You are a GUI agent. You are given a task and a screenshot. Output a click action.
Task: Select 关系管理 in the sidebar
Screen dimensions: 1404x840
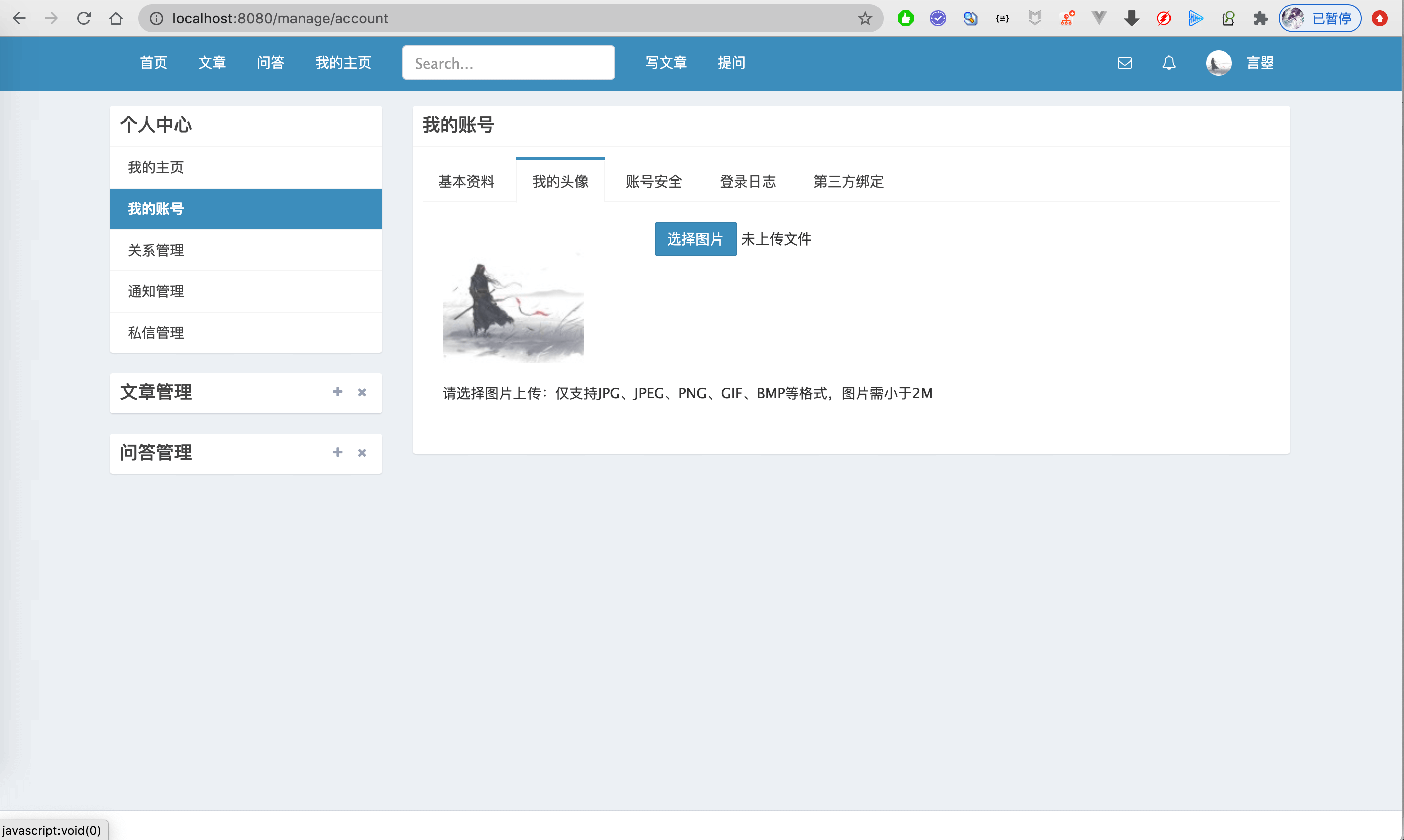[x=155, y=250]
